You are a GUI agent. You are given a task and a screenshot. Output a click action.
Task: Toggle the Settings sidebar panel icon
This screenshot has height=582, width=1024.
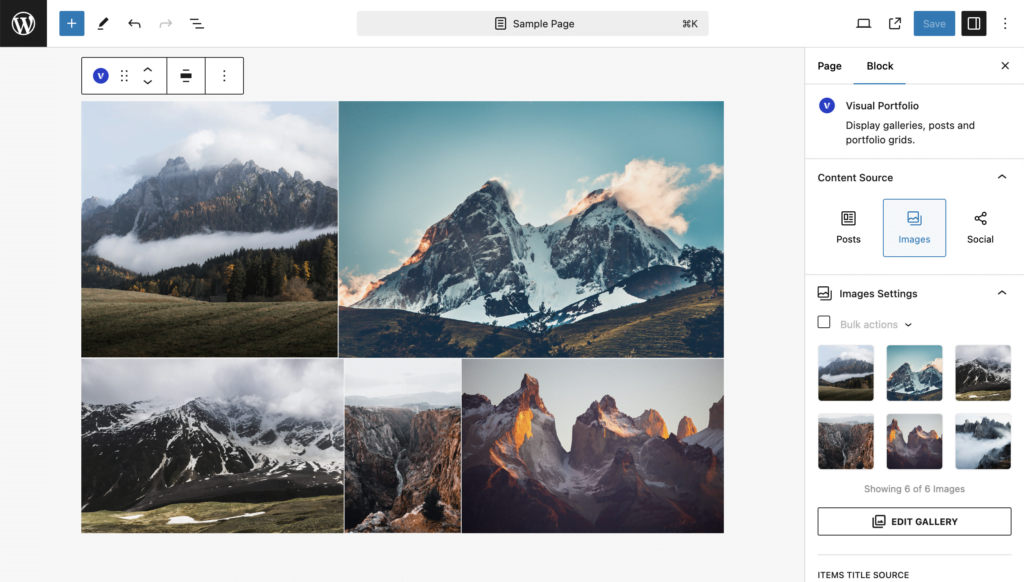click(x=974, y=24)
